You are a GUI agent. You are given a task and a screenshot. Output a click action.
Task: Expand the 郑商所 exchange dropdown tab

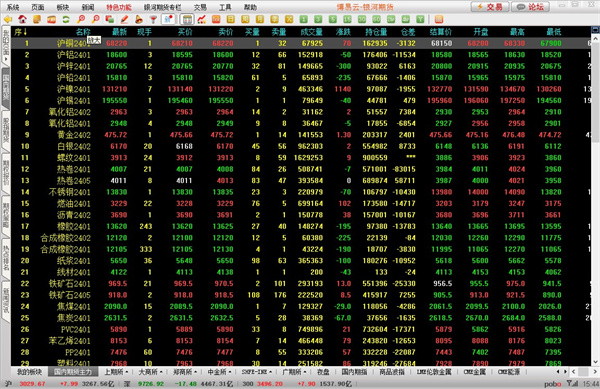[184, 372]
